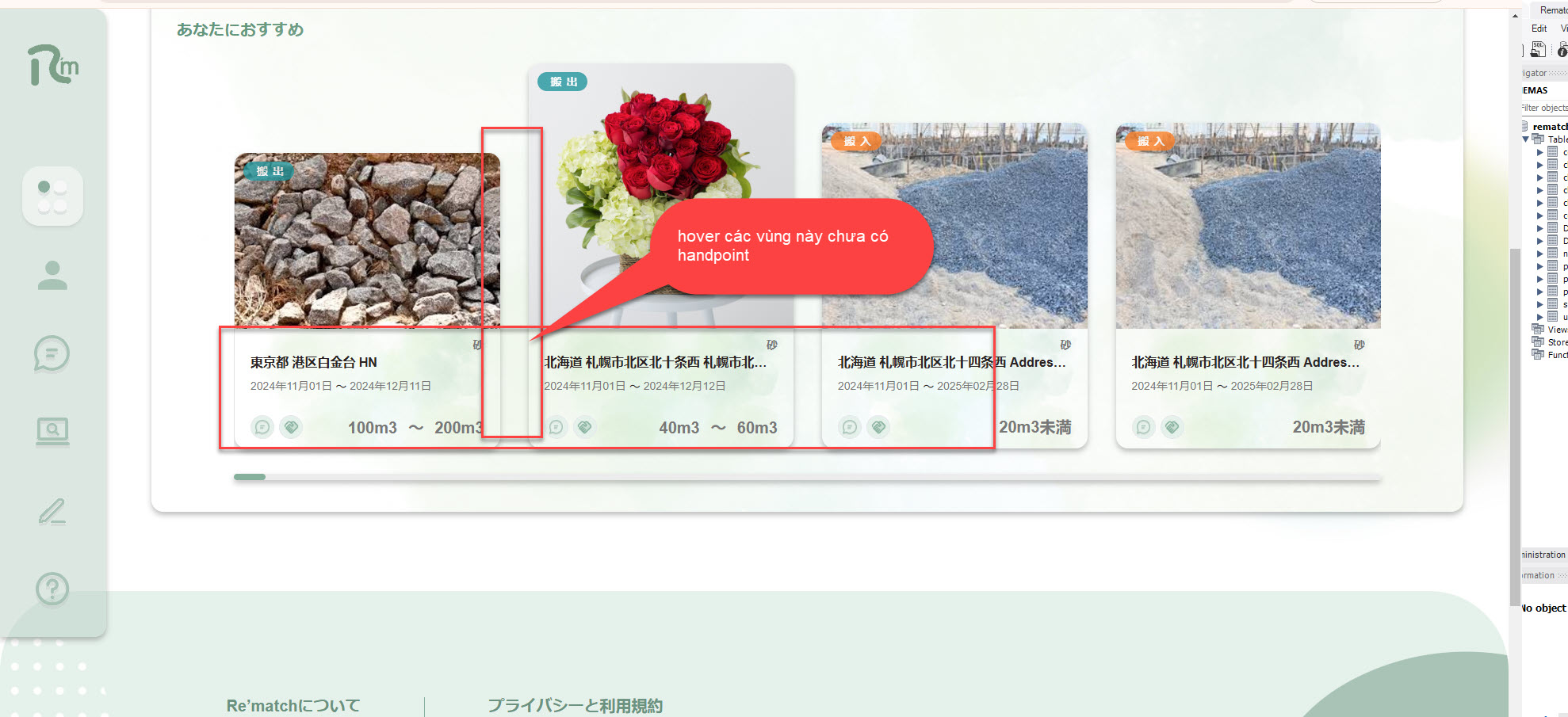This screenshot has height=717, width=1568.
Task: Click the Filter objects field in navigator
Action: coord(1546,108)
